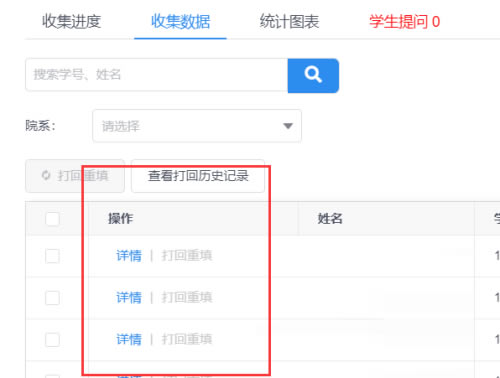Click the blue magnifier search button
500x378 pixels.
pos(313,76)
